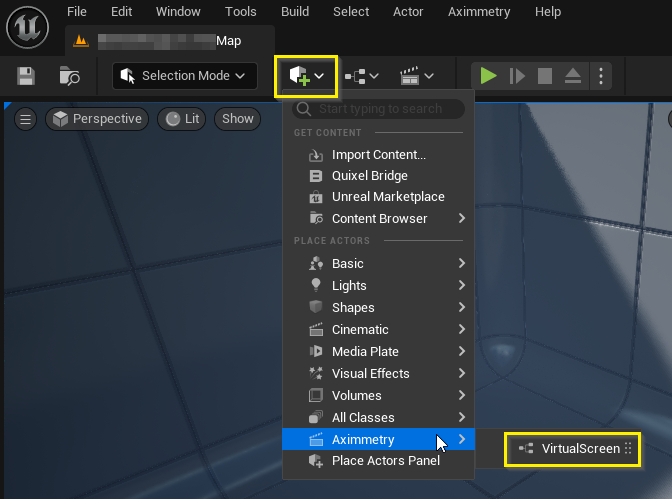Viewport: 672px width, 499px height.
Task: Expand the All Classes submenu
Action: (x=378, y=418)
